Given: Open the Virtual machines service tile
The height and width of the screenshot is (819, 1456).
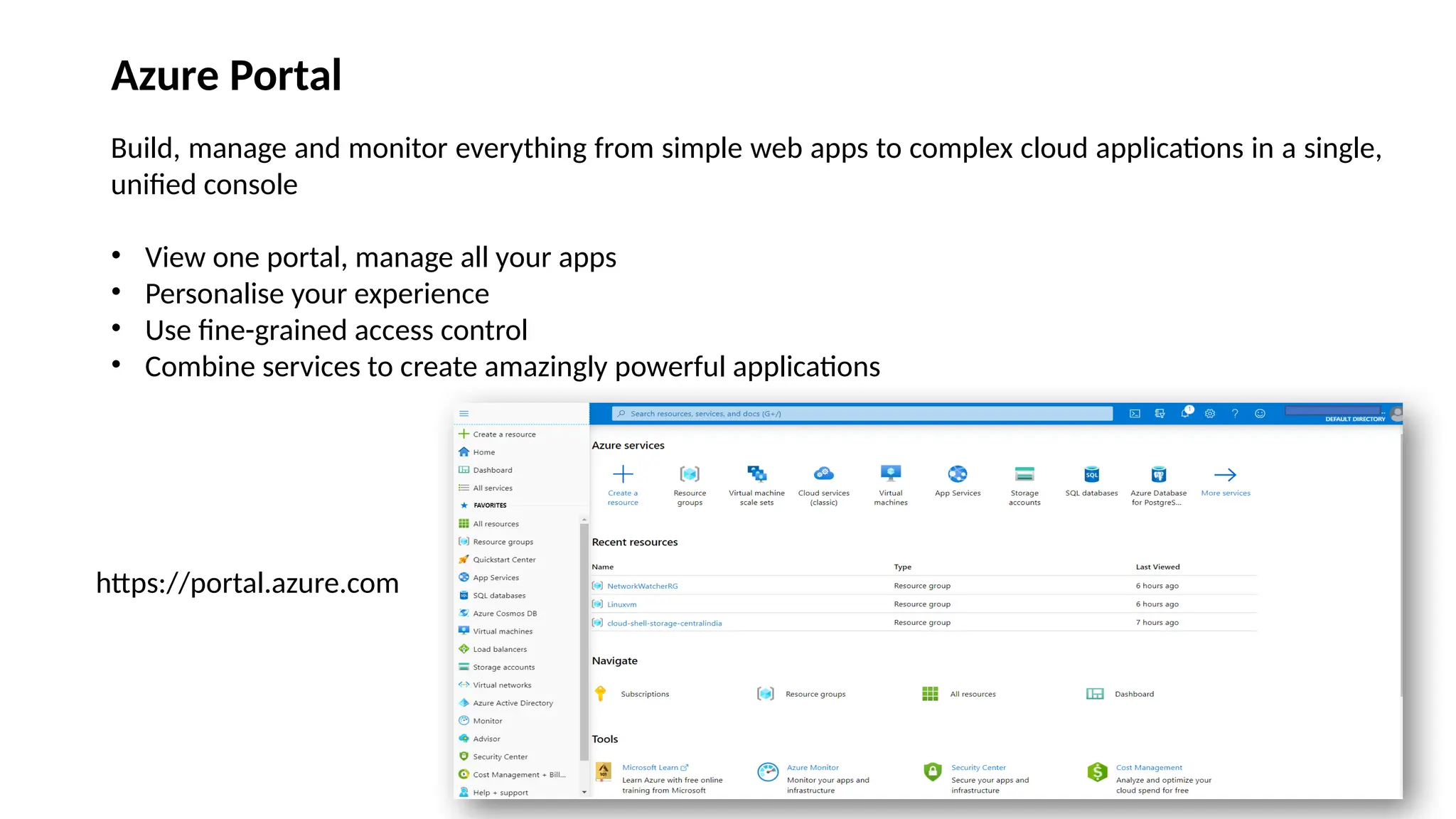Looking at the screenshot, I should tap(891, 485).
